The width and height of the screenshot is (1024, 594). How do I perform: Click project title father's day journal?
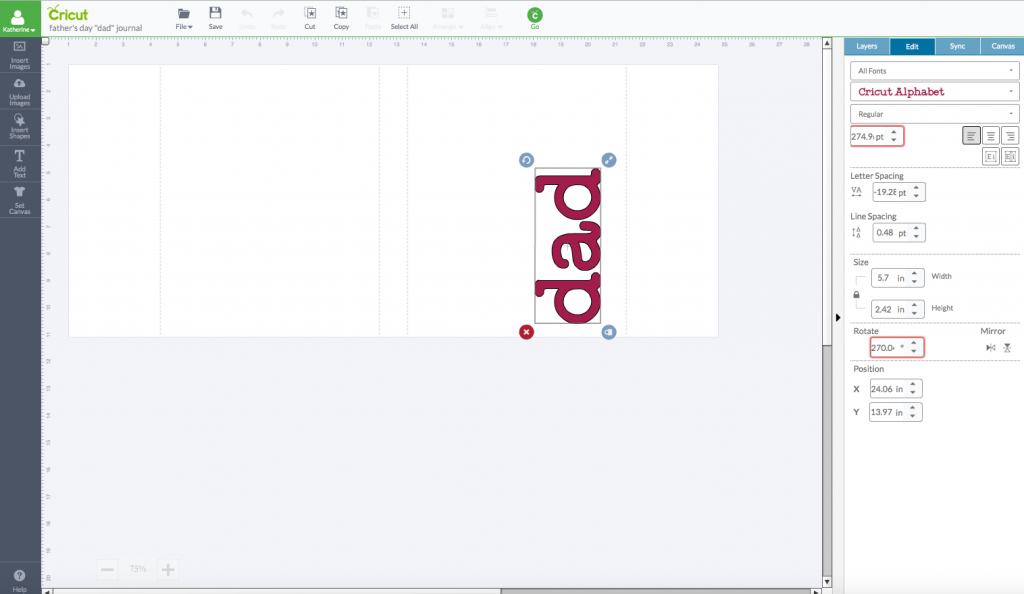[x=95, y=28]
